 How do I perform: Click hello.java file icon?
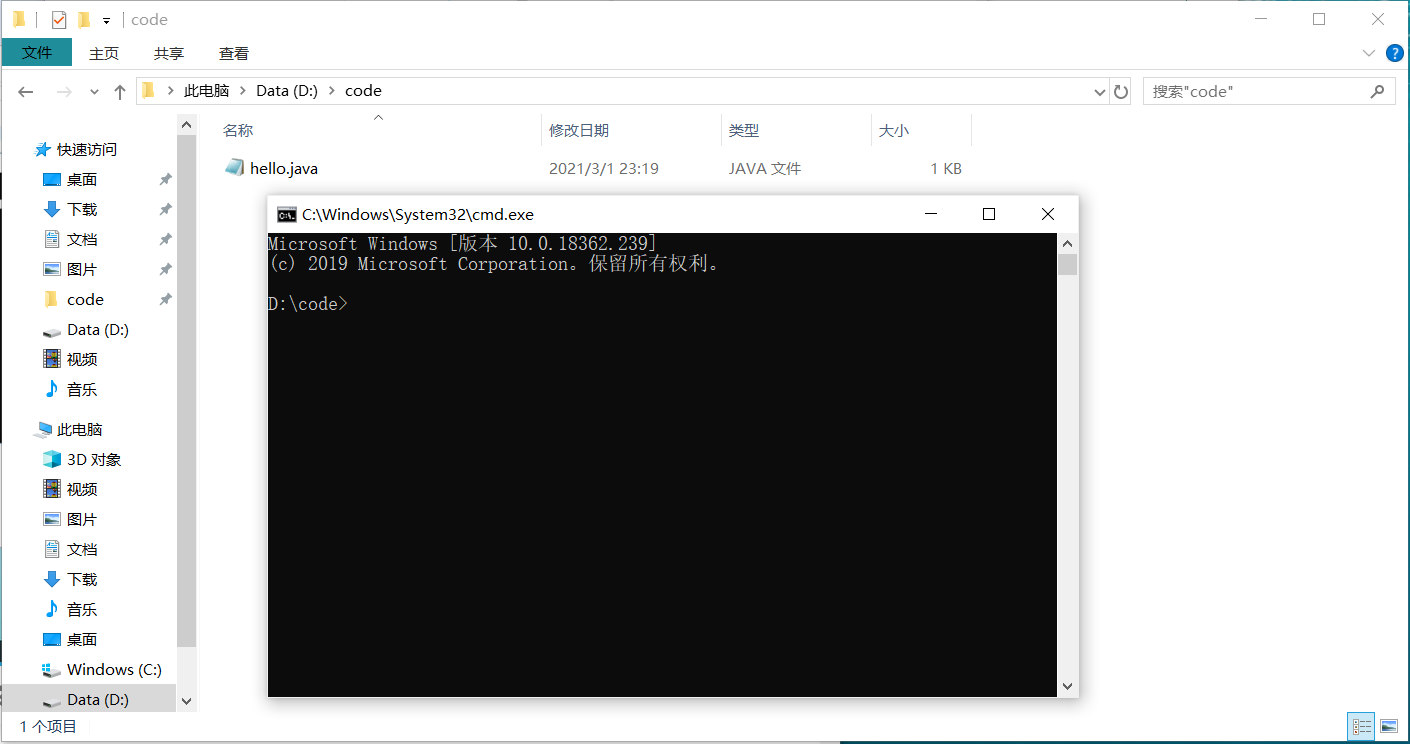(234, 168)
